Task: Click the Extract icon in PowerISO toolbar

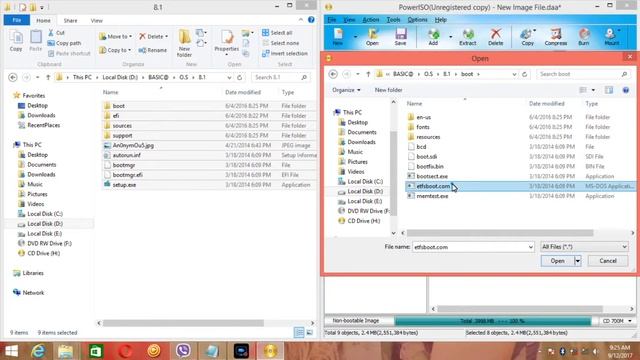Action: [x=468, y=36]
